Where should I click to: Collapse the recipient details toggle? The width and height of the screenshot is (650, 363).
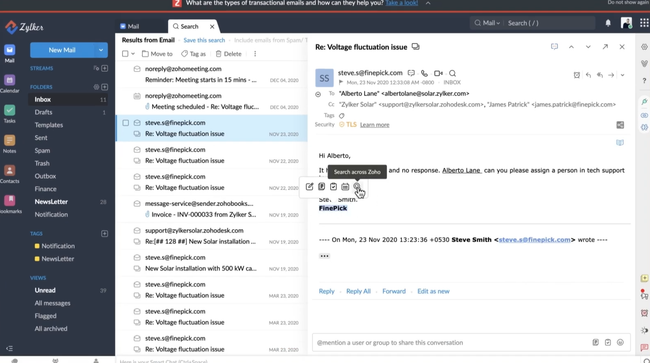pyautogui.click(x=318, y=94)
